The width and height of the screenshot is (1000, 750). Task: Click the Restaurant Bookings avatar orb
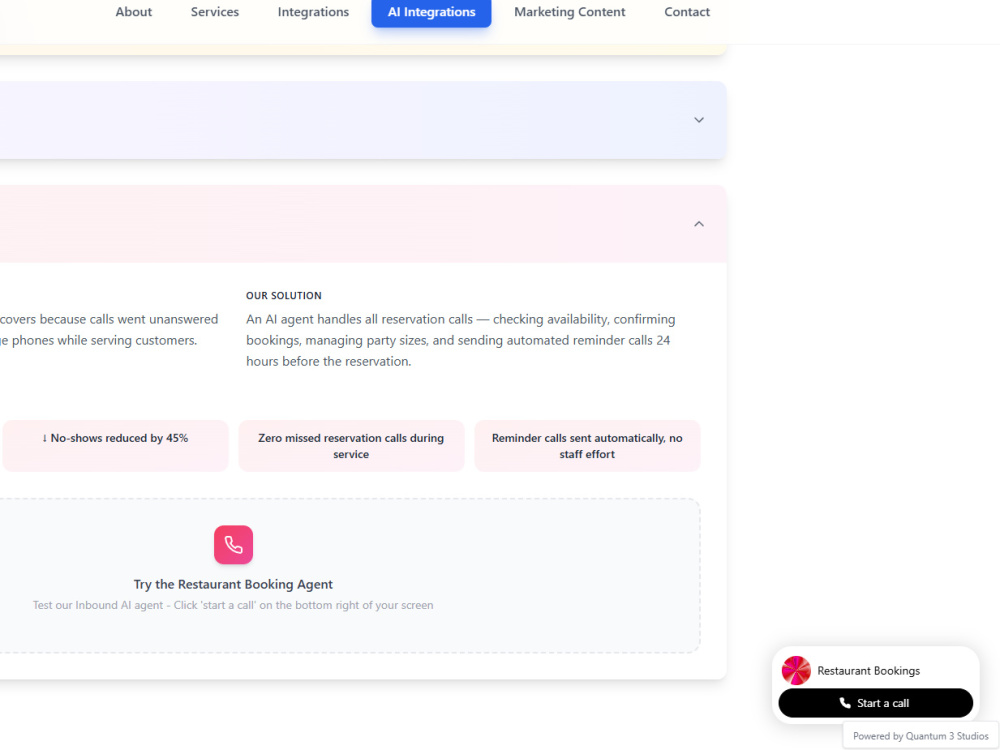pyautogui.click(x=796, y=671)
